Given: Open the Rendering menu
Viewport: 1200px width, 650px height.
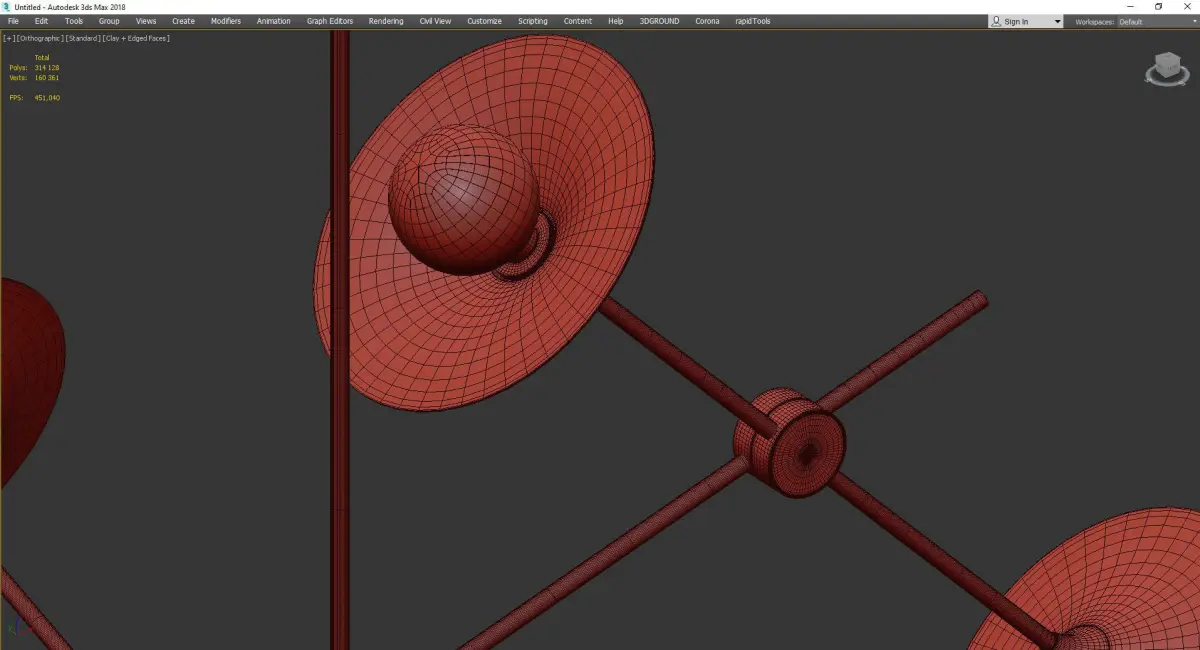Looking at the screenshot, I should pos(386,21).
